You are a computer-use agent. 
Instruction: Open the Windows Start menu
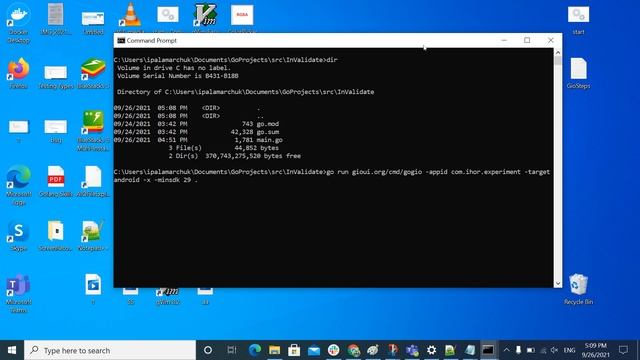click(12, 350)
